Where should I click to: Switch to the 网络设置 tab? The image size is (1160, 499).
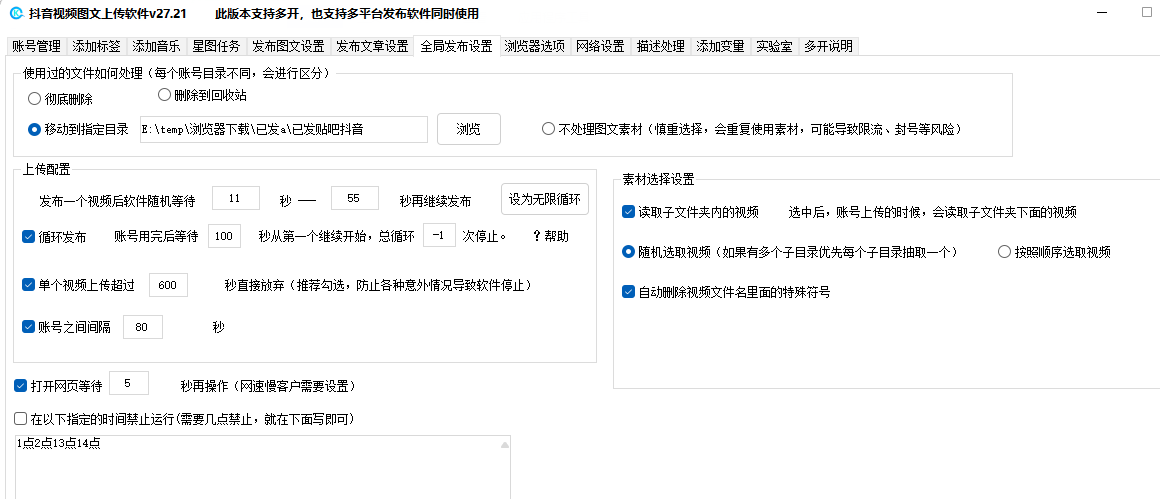pos(600,46)
